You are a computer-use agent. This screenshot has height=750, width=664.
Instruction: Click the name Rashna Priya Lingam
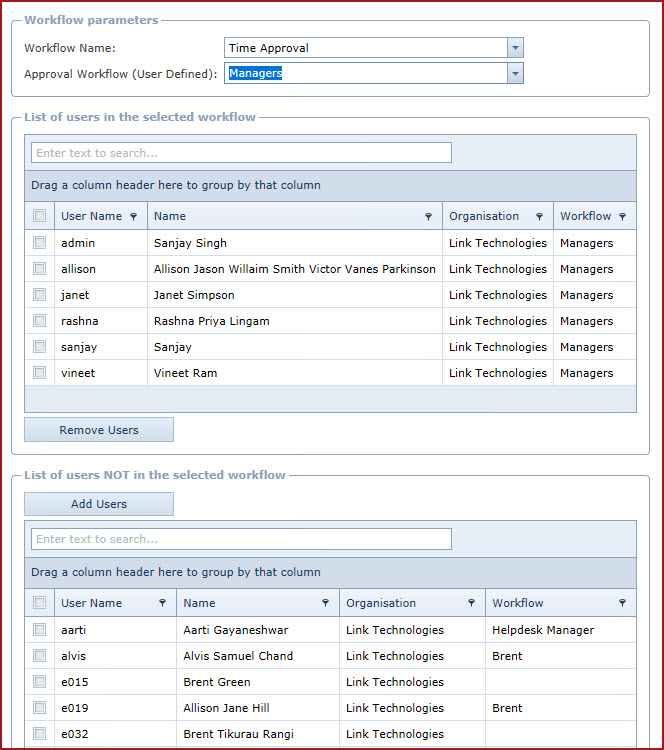211,321
